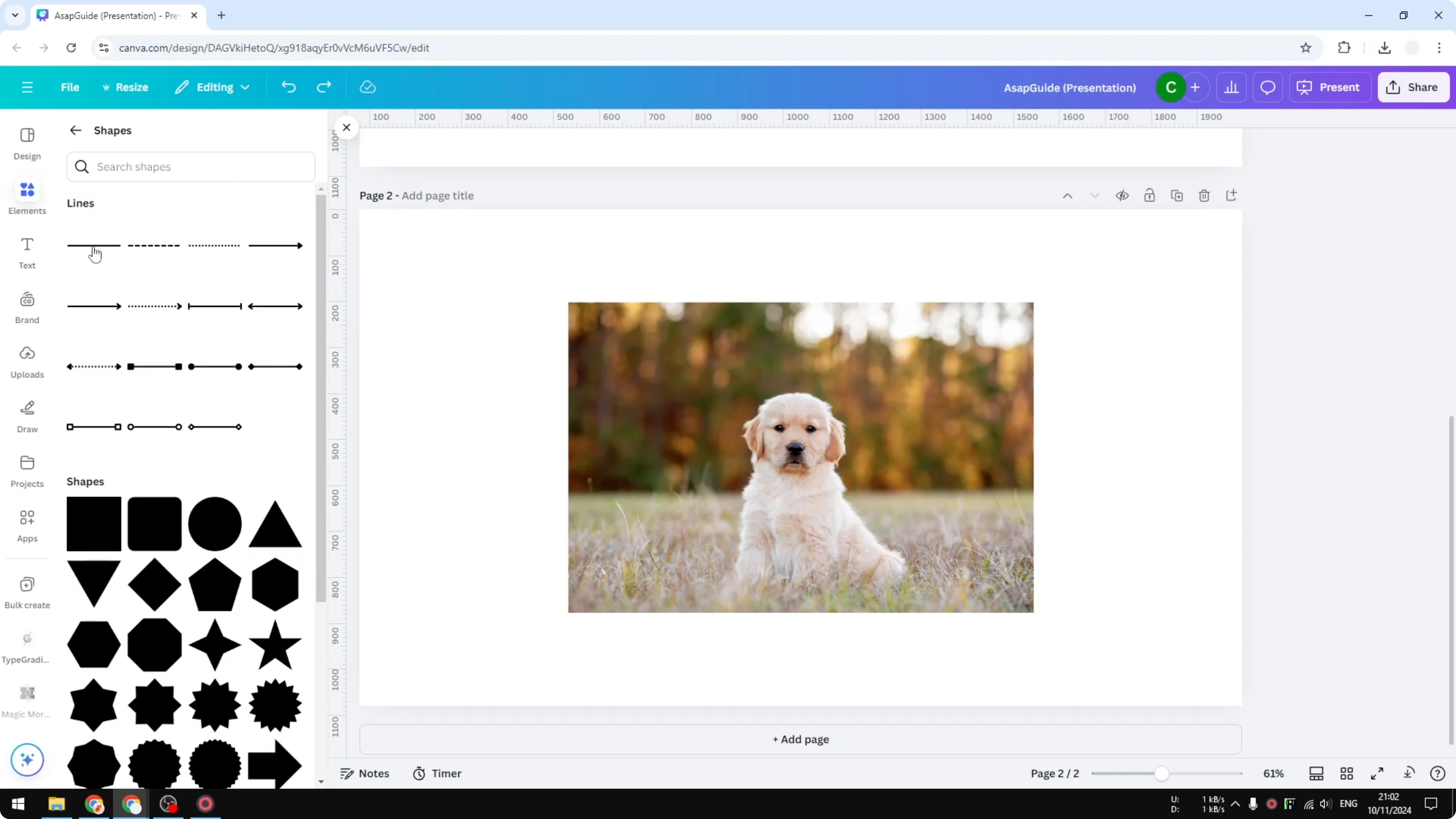Viewport: 1456px width, 819px height.
Task: Toggle the pages grid view
Action: [x=1347, y=773]
